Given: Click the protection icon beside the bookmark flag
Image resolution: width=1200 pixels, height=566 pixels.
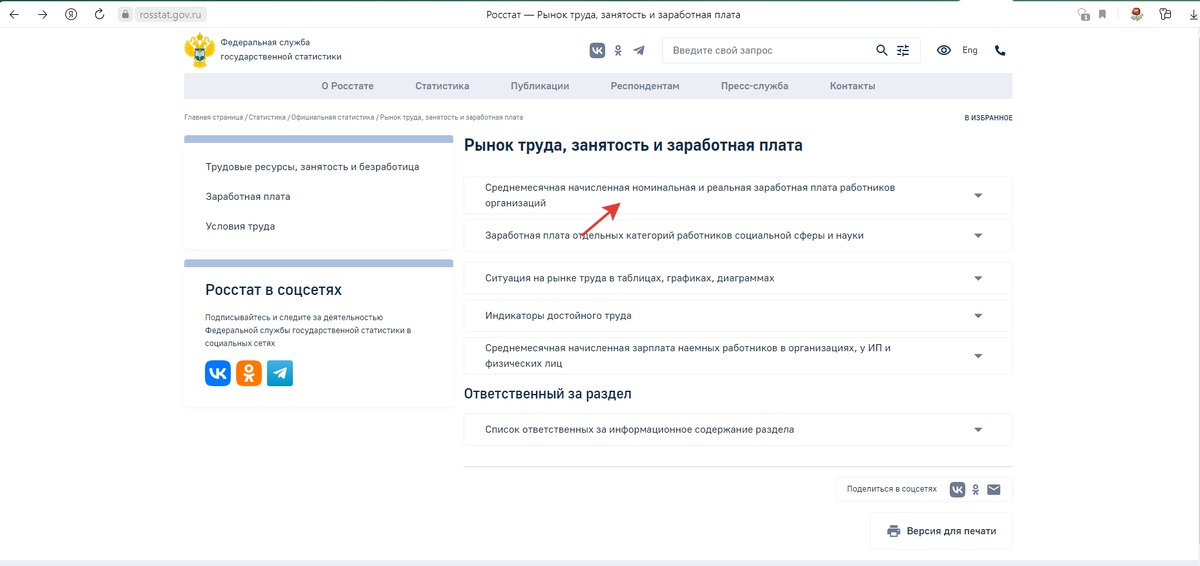Looking at the screenshot, I should pos(1084,14).
